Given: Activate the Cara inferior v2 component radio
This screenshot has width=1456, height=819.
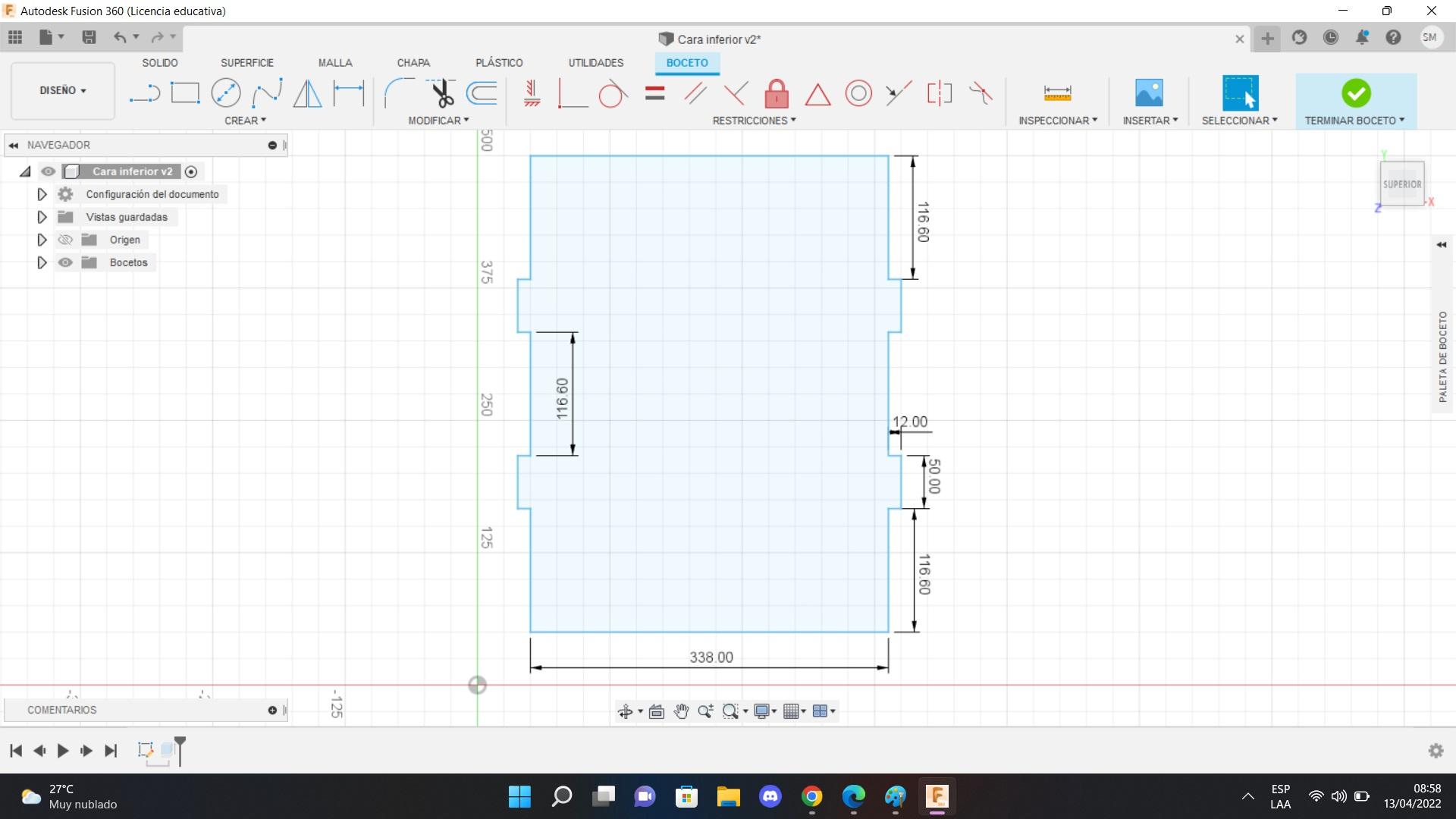Looking at the screenshot, I should pyautogui.click(x=191, y=171).
